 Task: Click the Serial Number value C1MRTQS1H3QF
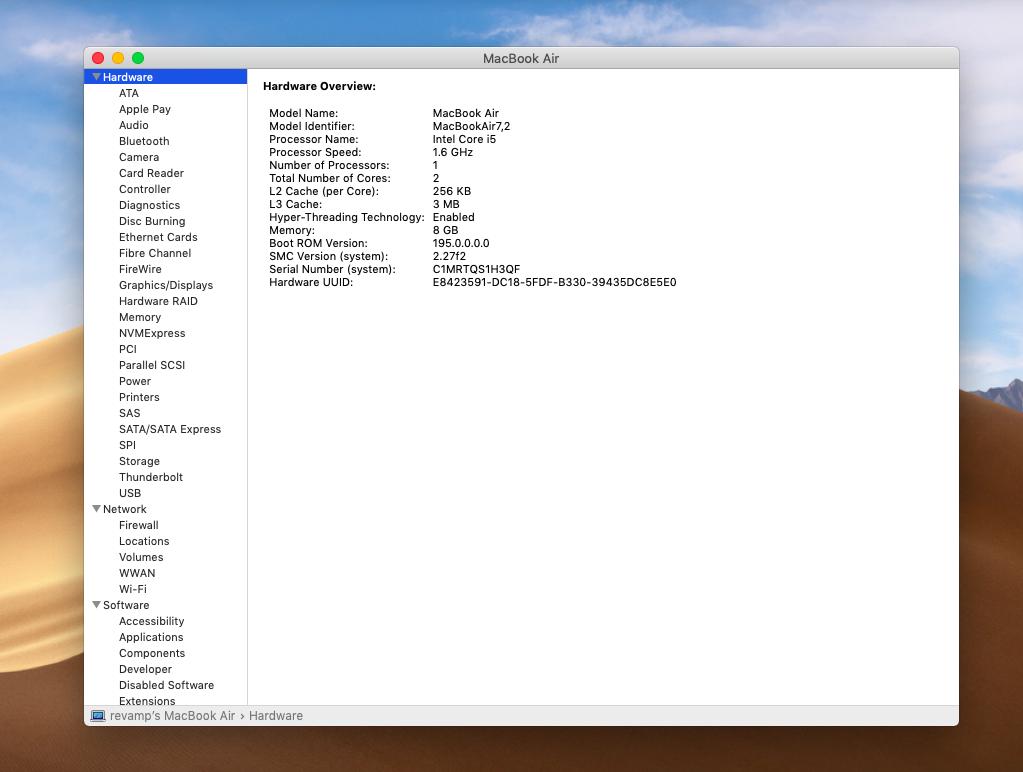tap(476, 269)
